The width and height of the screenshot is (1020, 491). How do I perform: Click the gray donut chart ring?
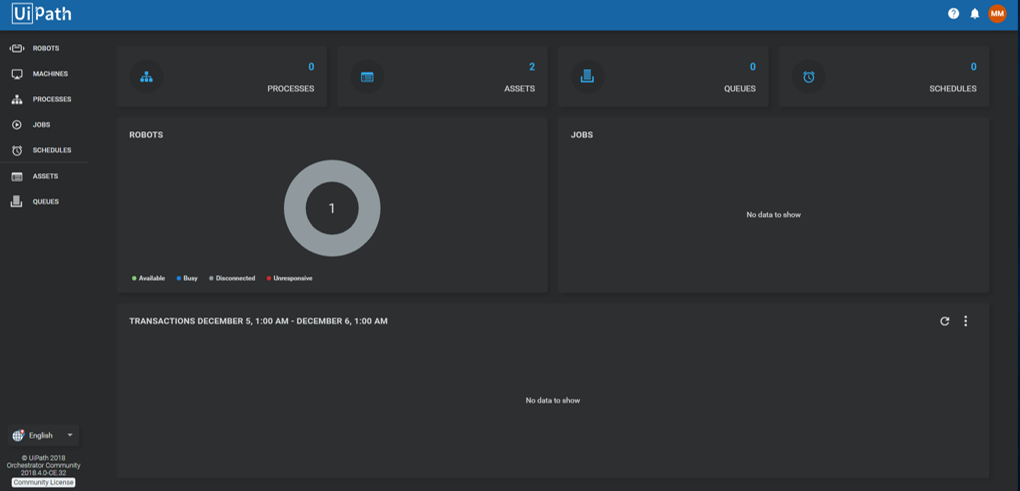point(295,209)
